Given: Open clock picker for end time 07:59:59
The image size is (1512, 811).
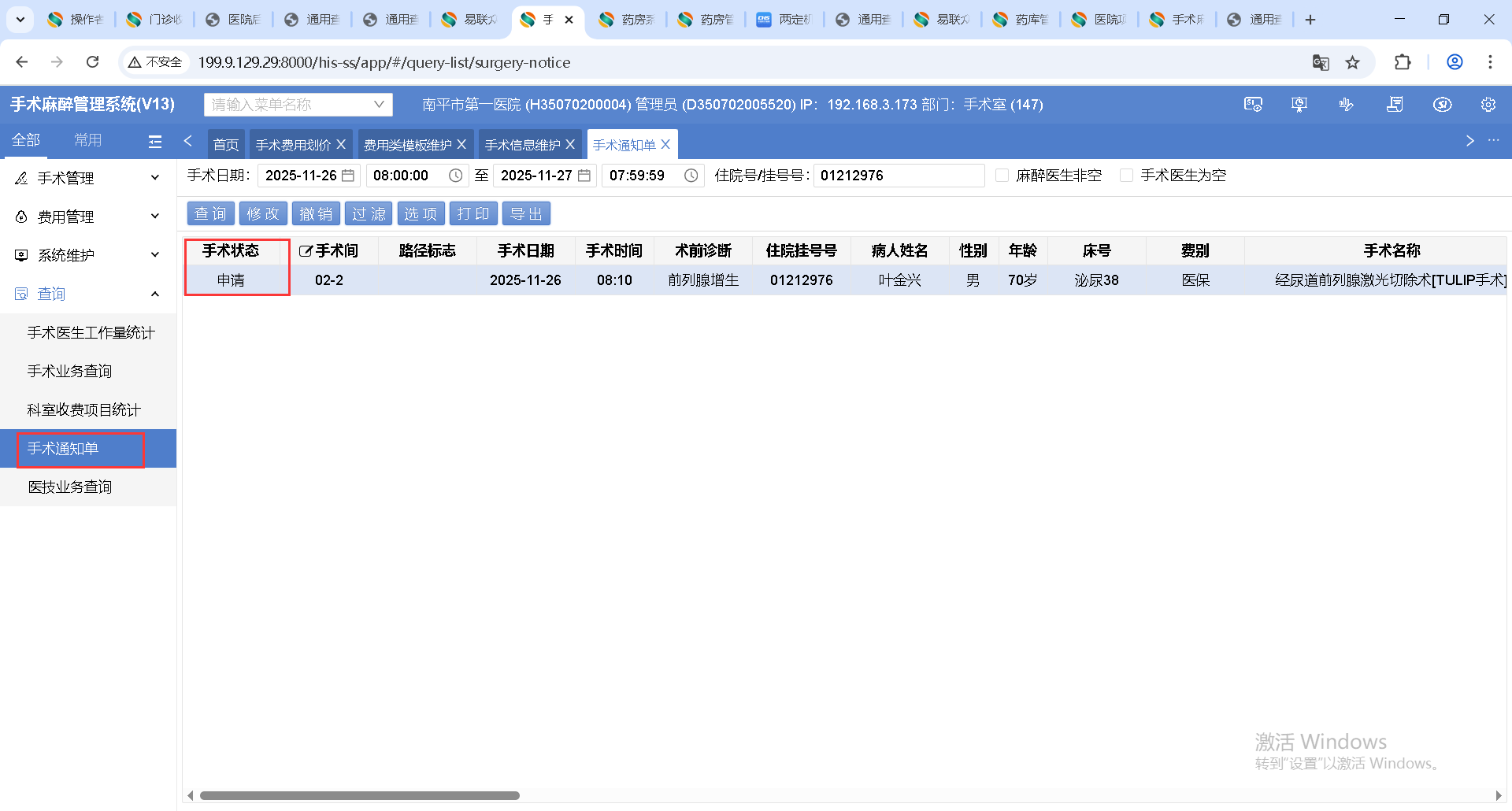Looking at the screenshot, I should pyautogui.click(x=691, y=176).
